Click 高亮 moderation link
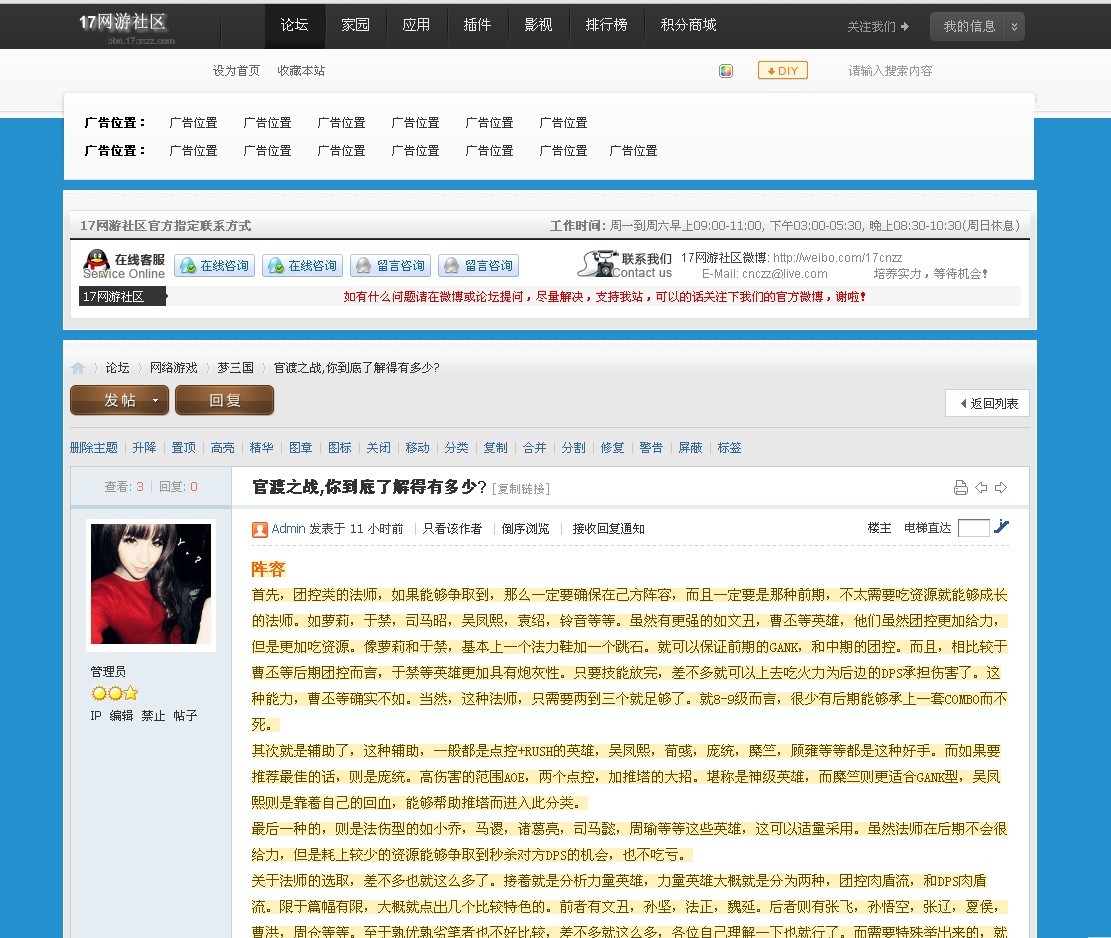This screenshot has width=1111, height=938. pyautogui.click(x=222, y=448)
